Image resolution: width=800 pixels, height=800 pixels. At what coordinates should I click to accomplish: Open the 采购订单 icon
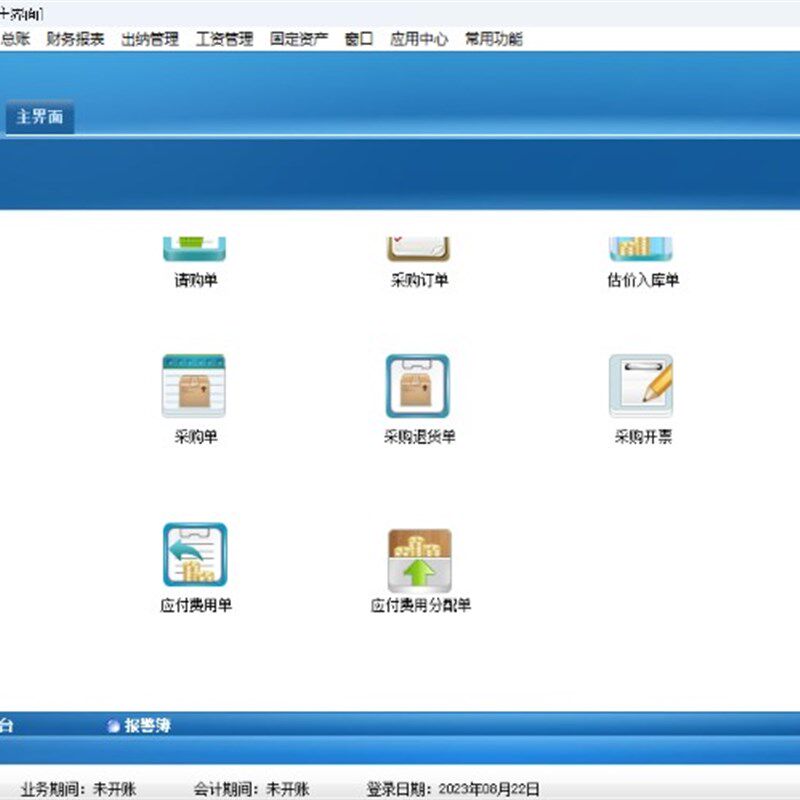pyautogui.click(x=418, y=249)
